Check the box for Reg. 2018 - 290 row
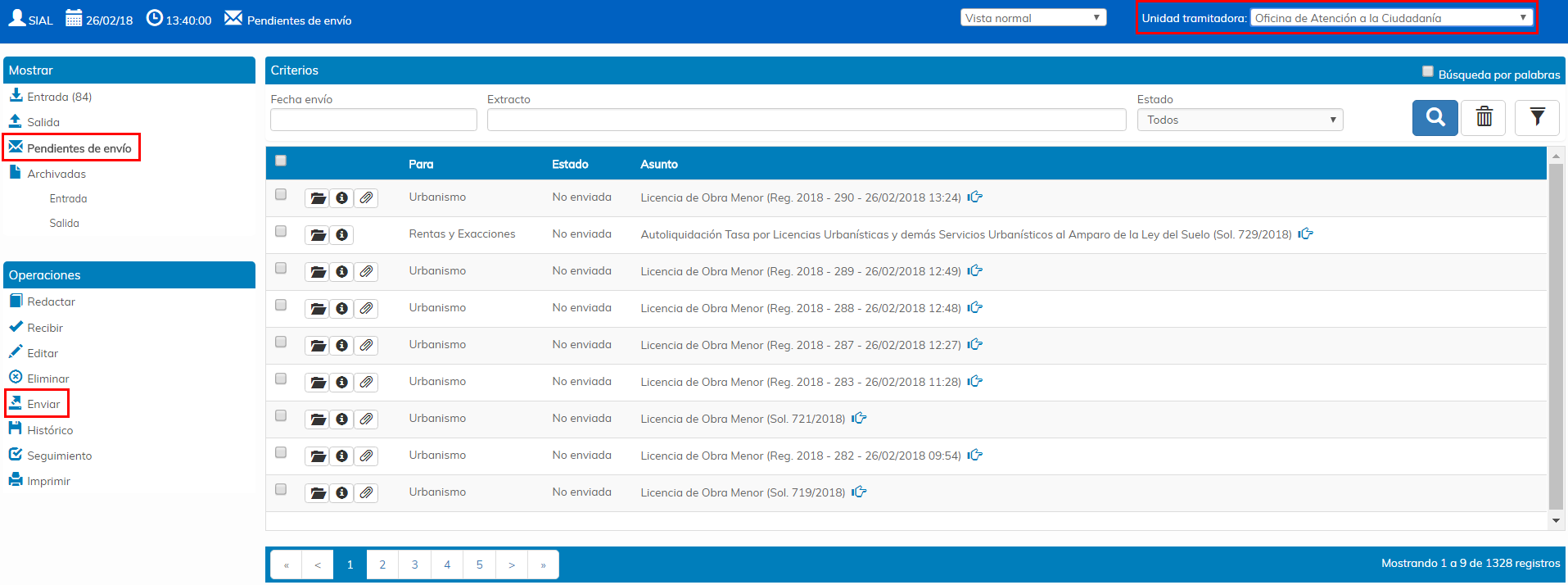This screenshot has width=1568, height=585. (281, 195)
